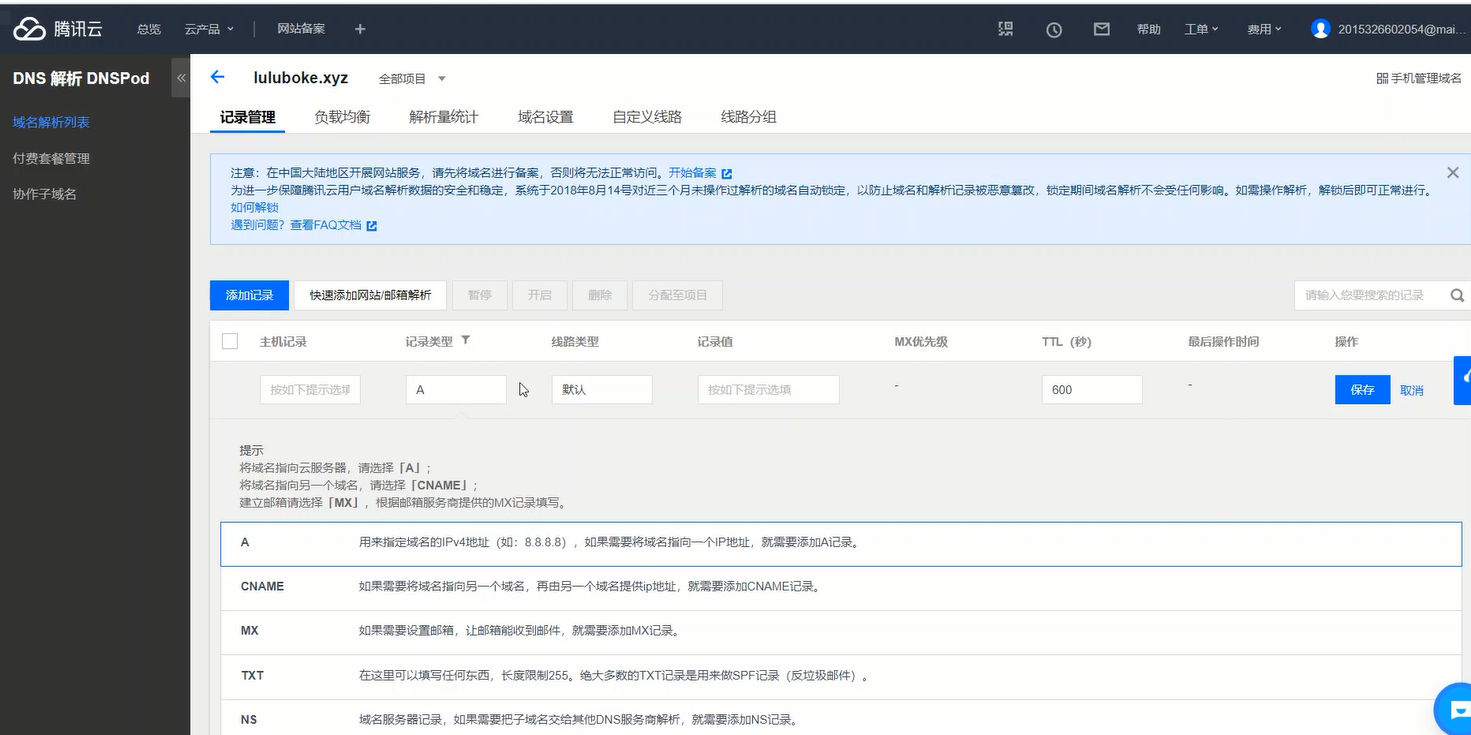
Task: Switch to 线路分组 tab
Action: point(749,117)
